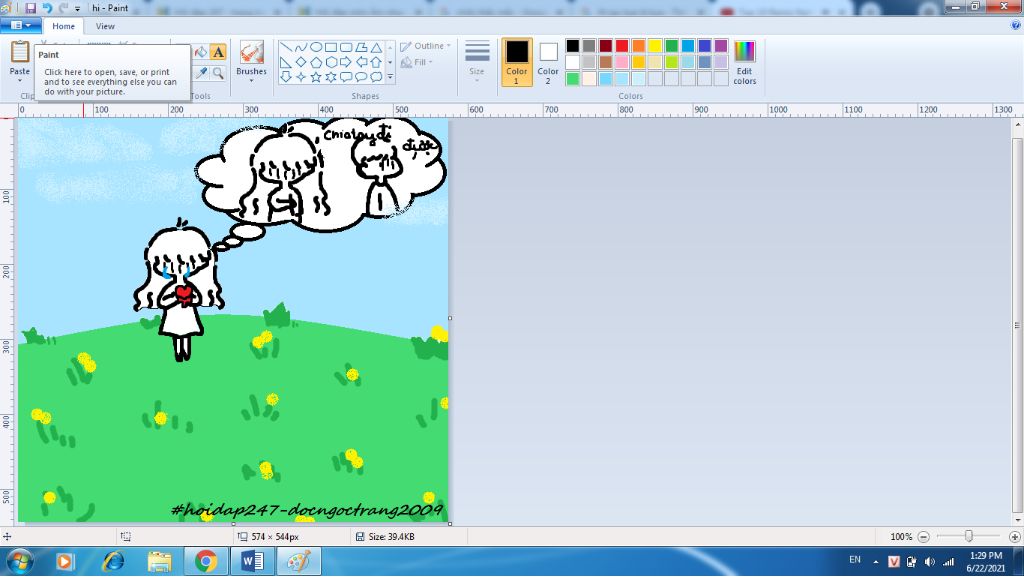Select the Text tool
This screenshot has height=579, width=1024.
218,52
